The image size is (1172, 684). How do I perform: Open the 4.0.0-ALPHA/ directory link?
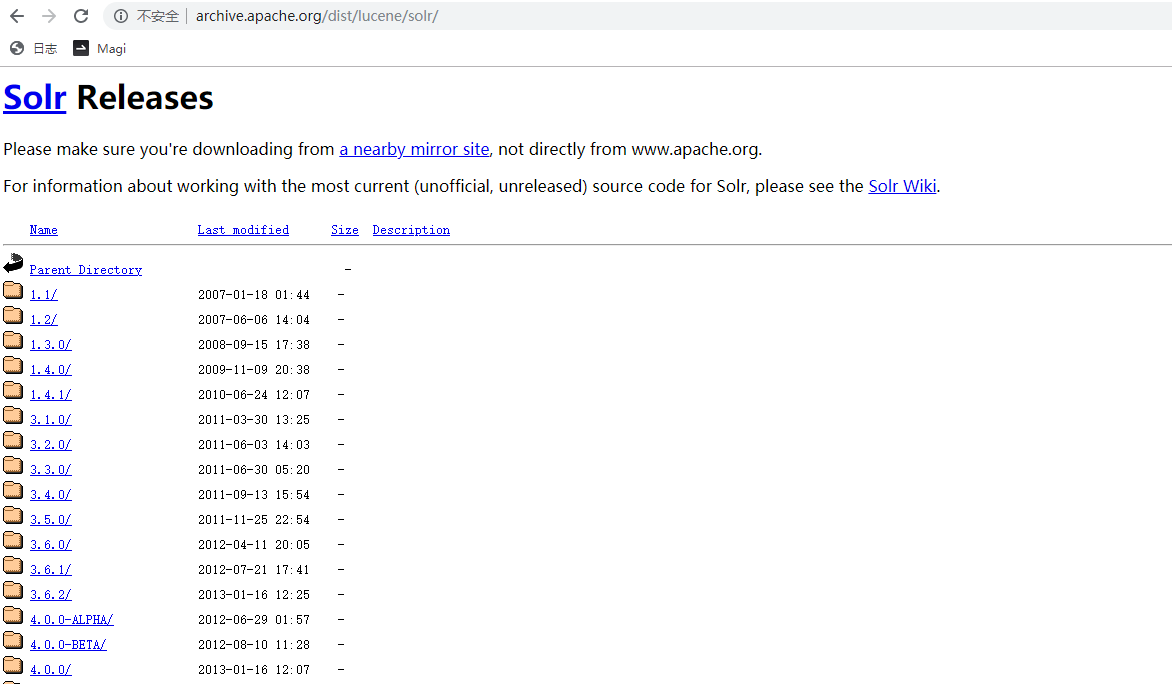(x=72, y=620)
